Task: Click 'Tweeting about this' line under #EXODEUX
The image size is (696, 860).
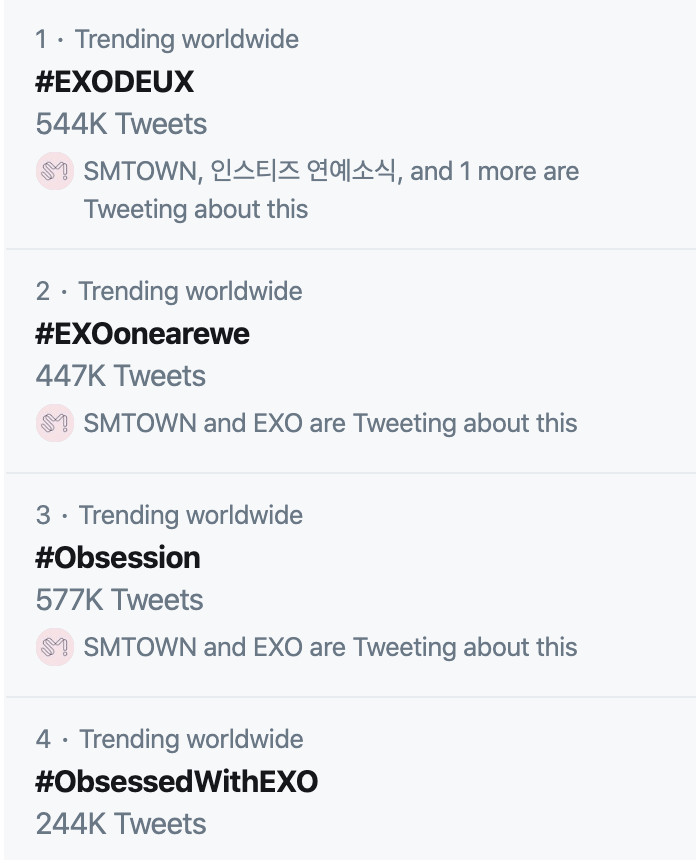Action: [x=196, y=209]
